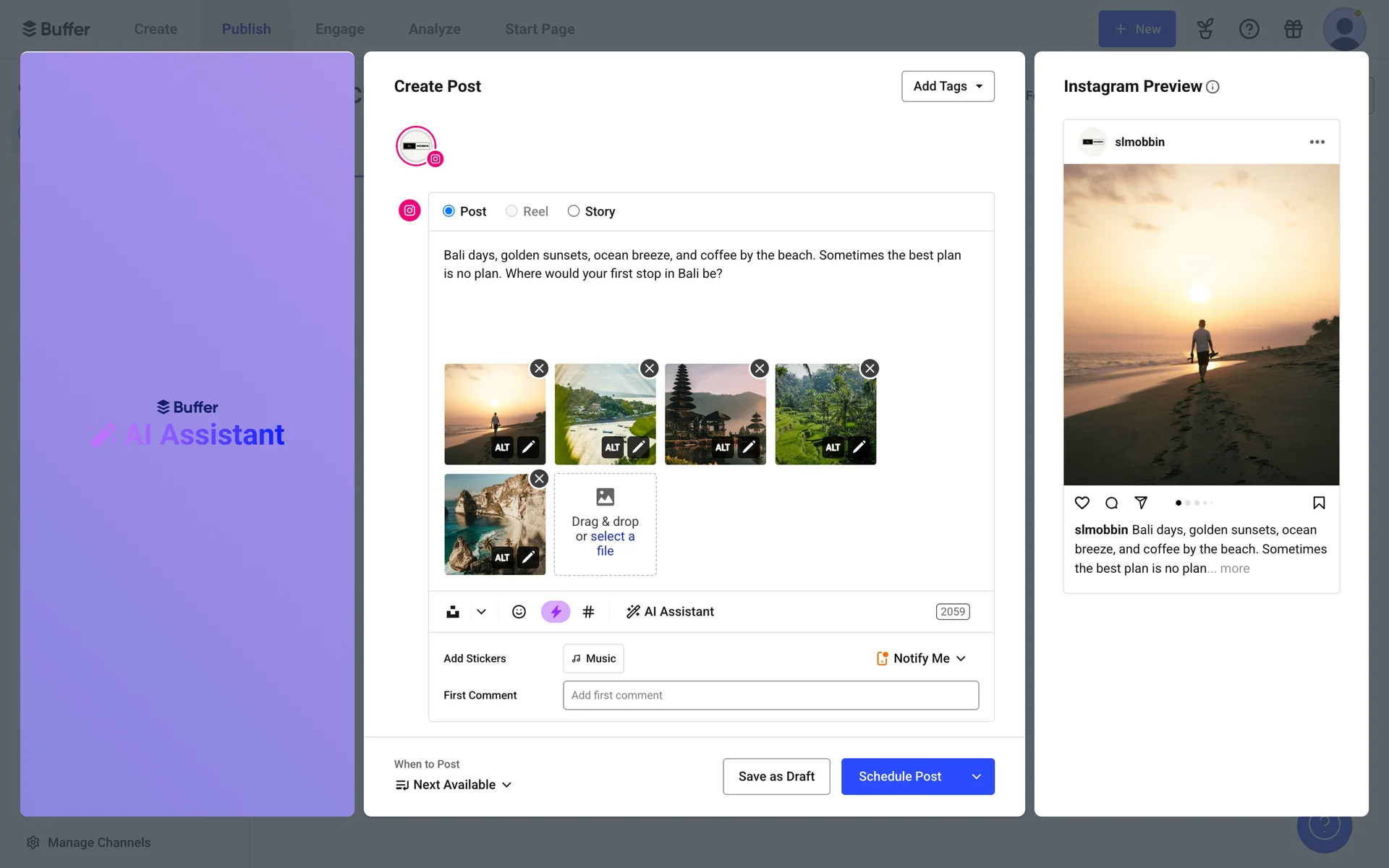Expand the Next Available schedule dropdown

click(454, 785)
